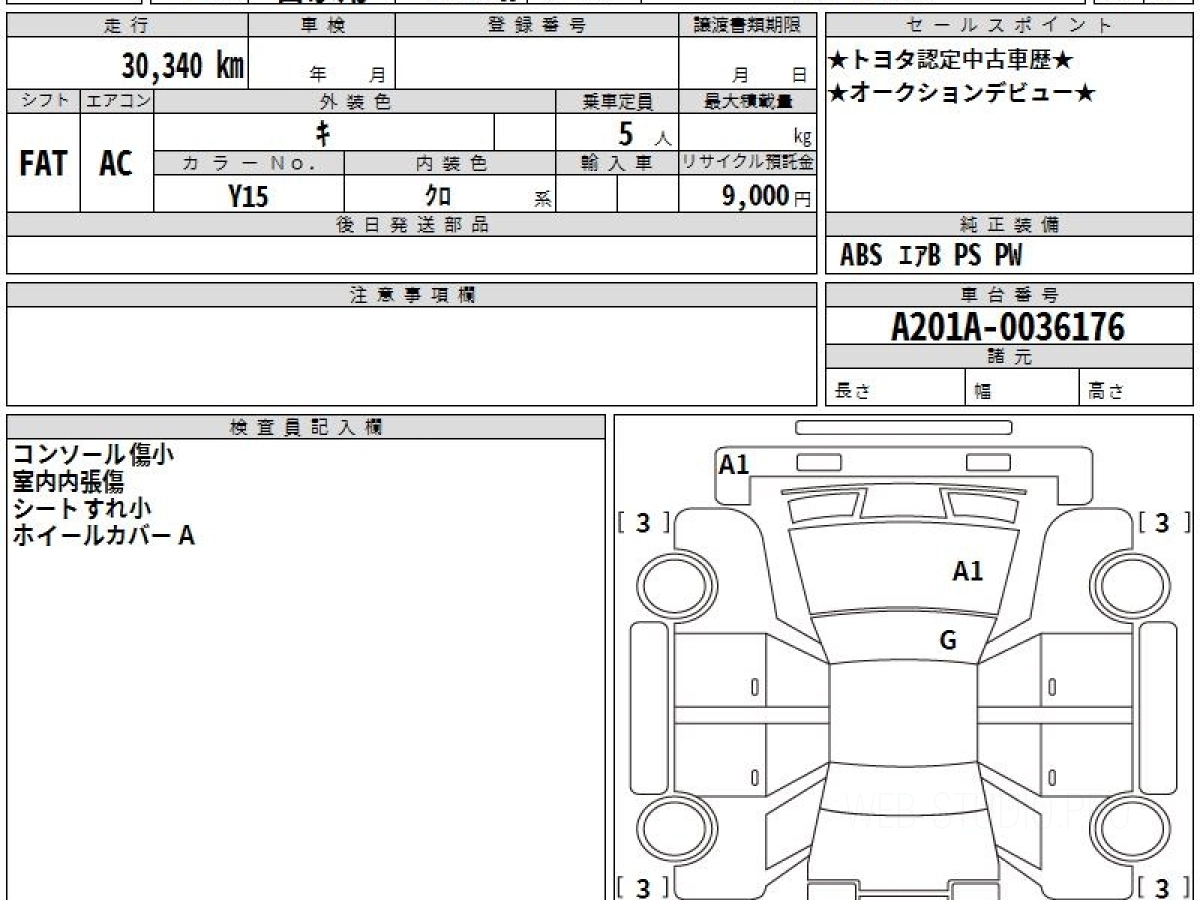Select the コンソール傷小 note
This screenshot has height=900, width=1200.
click(93, 455)
